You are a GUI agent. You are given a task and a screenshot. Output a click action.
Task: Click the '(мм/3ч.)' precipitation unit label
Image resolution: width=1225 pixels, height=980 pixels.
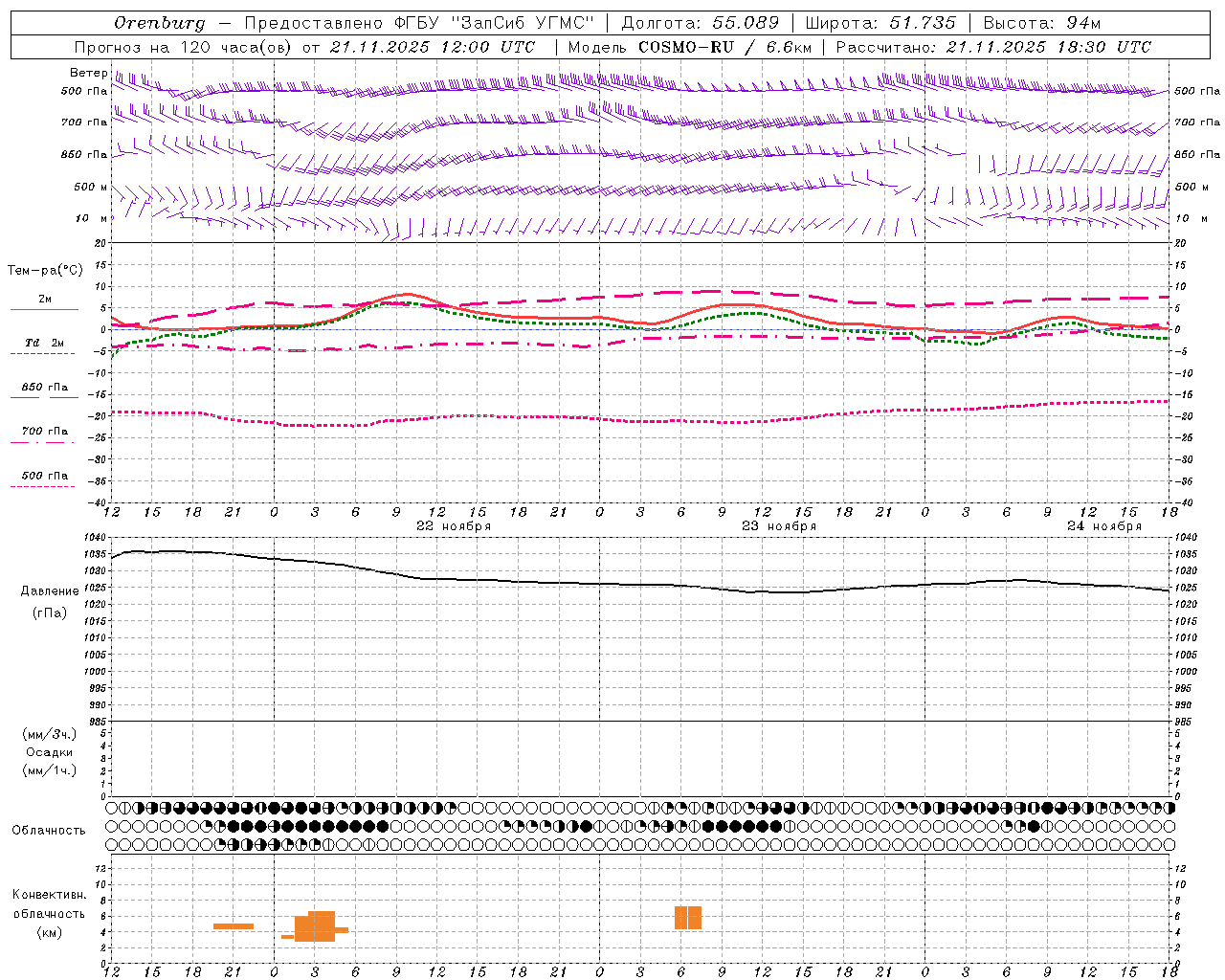tap(49, 734)
